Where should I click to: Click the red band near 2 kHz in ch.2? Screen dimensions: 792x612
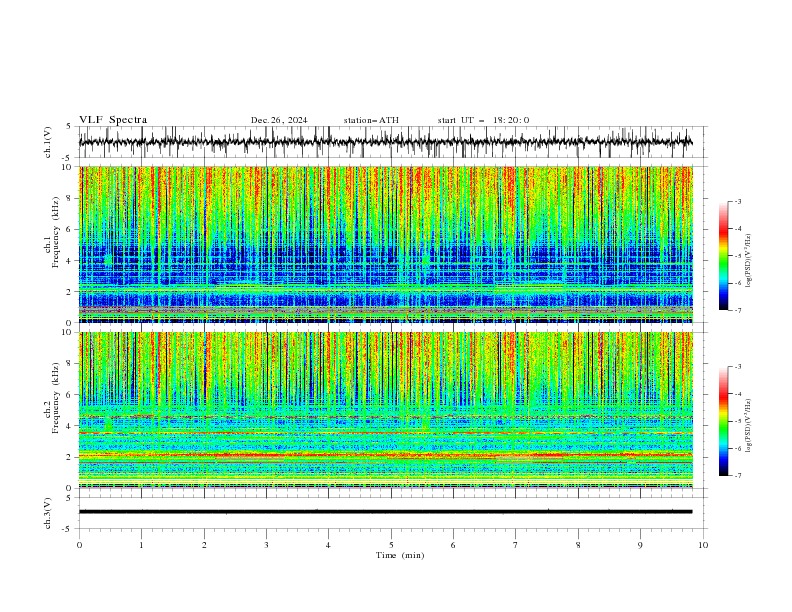pos(385,455)
